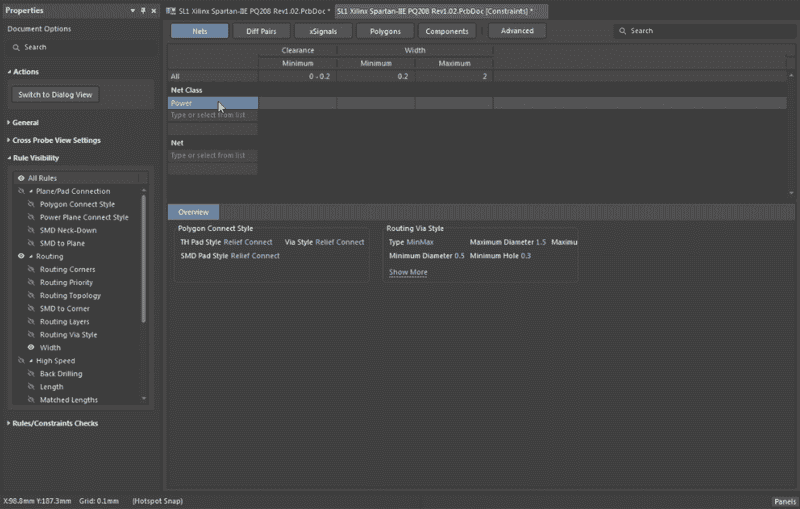
Task: Switch to the xSignals tab
Action: tap(323, 31)
